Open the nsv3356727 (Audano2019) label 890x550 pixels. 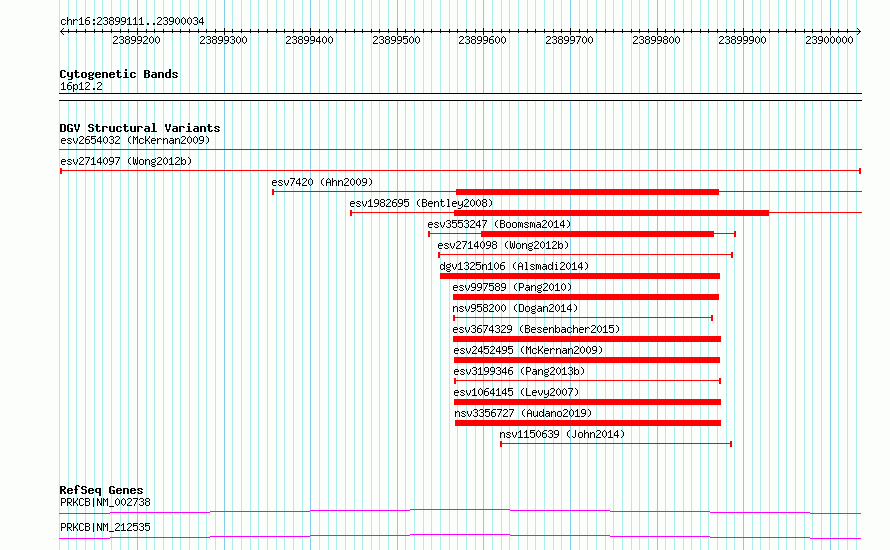coord(523,413)
